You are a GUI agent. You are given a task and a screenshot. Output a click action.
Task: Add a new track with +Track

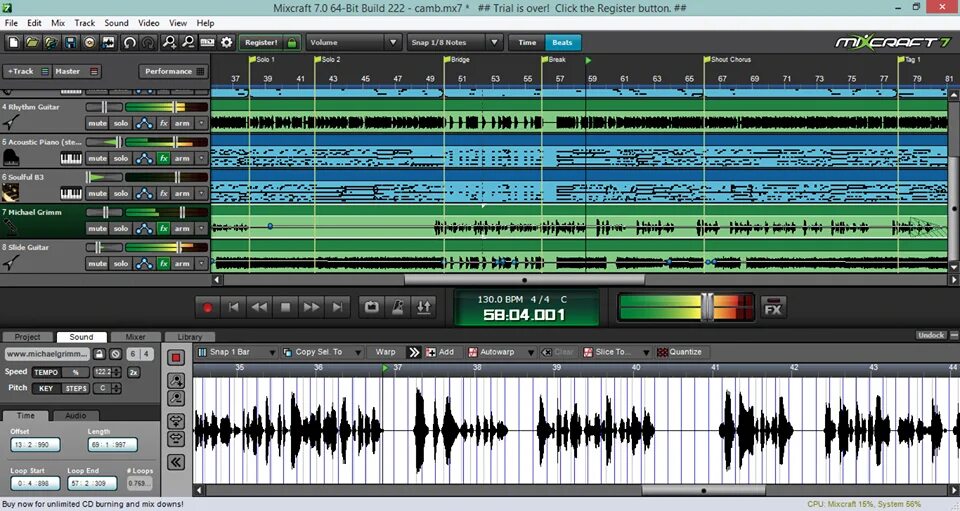pos(26,71)
